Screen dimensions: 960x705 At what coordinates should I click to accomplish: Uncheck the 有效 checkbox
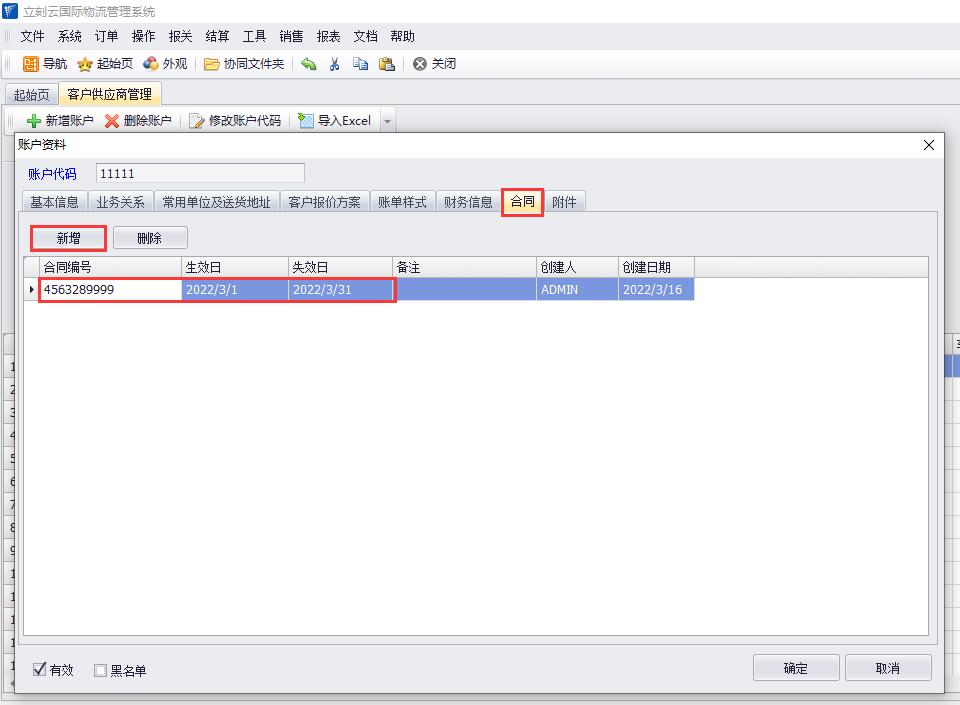[41, 670]
